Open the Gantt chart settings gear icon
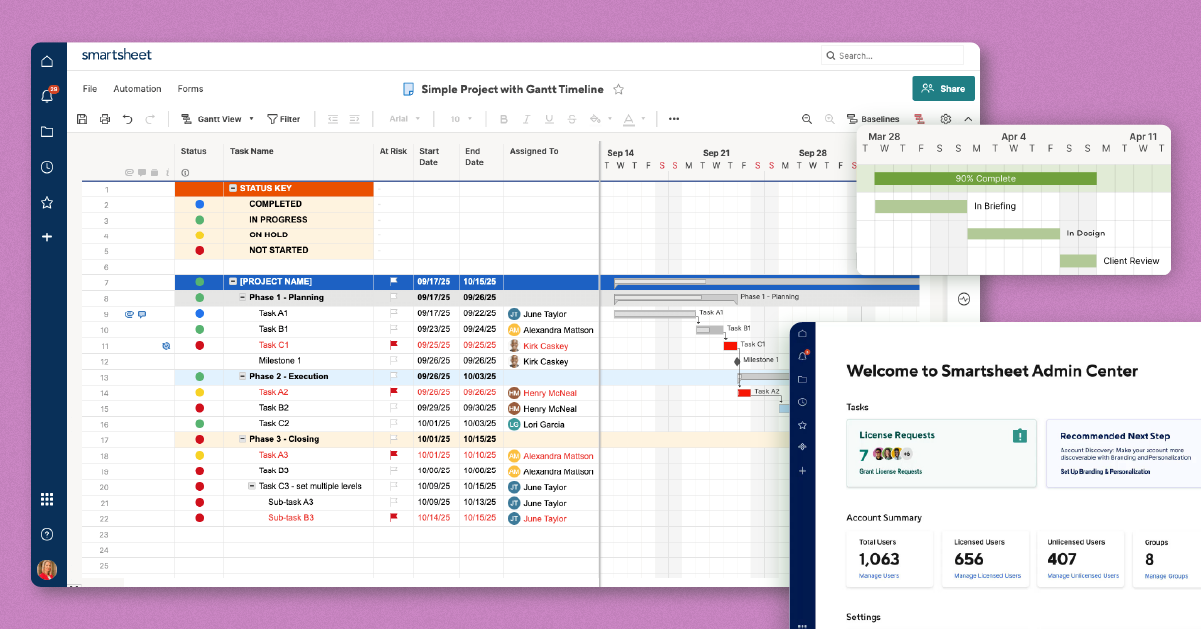 (x=946, y=118)
